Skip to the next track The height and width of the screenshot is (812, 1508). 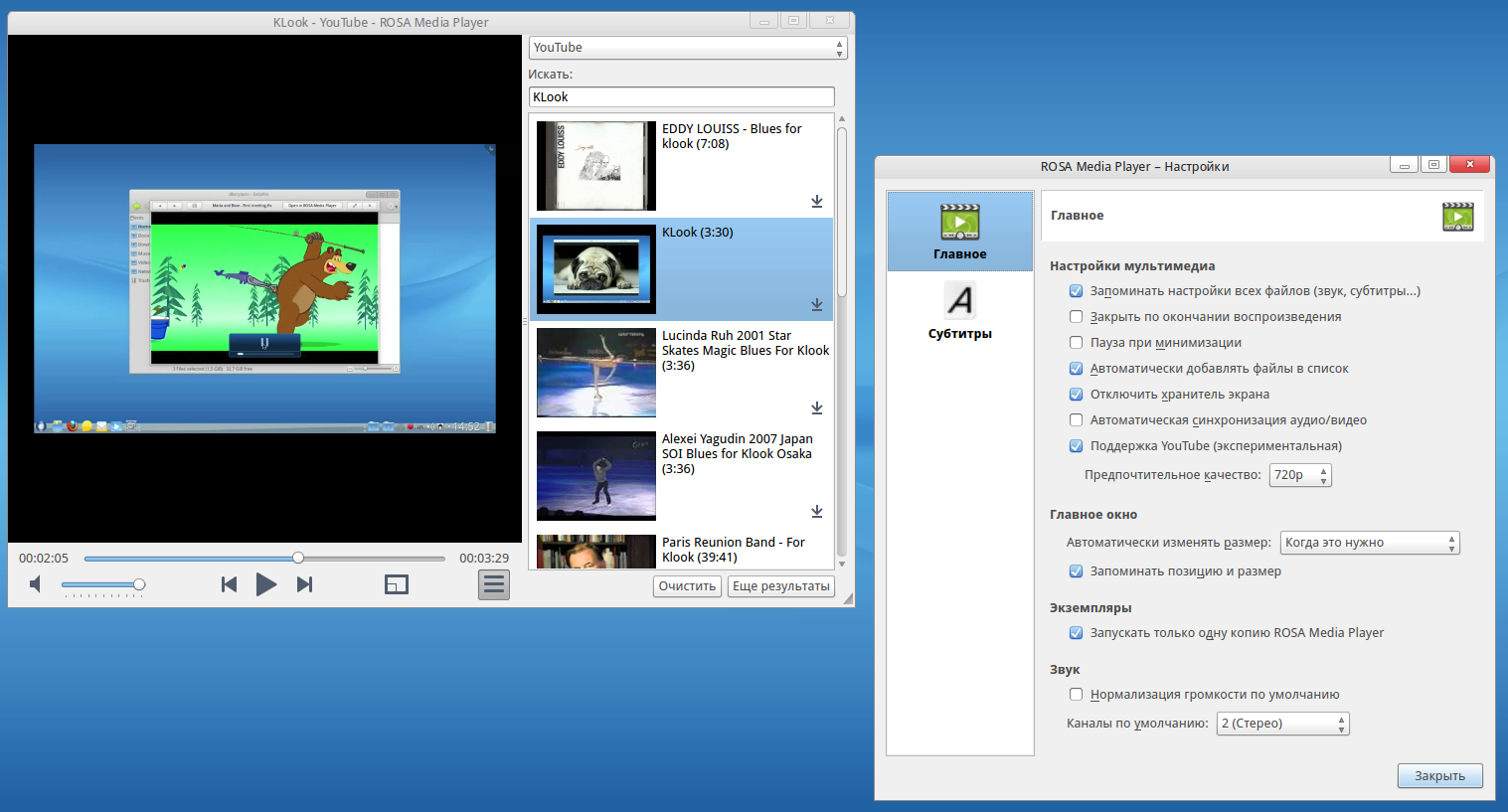[305, 584]
